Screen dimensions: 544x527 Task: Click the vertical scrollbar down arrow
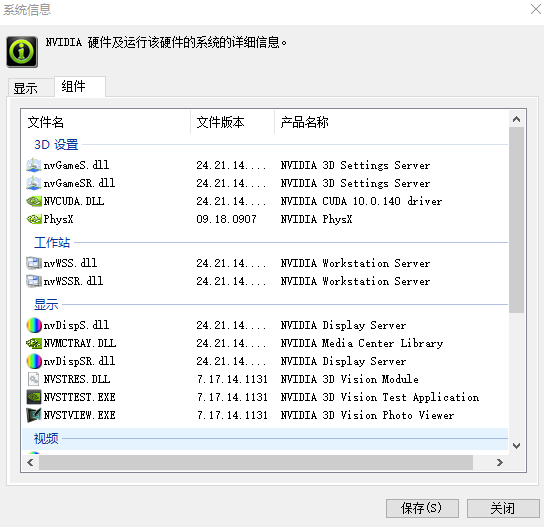[516, 446]
